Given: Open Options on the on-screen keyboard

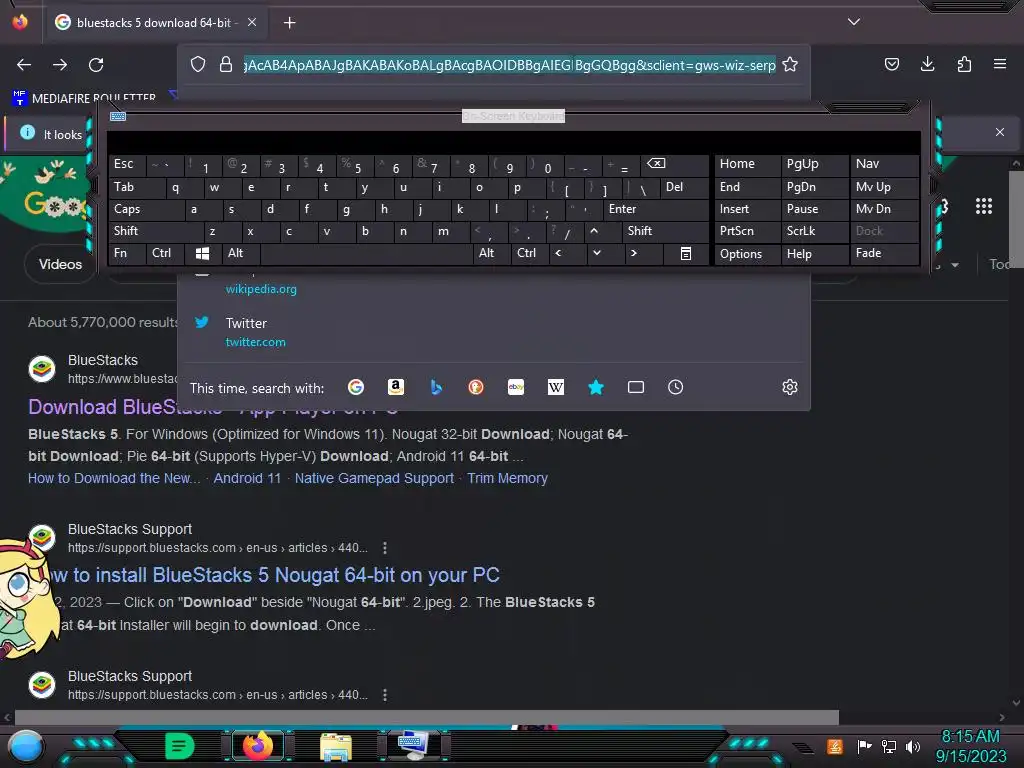Looking at the screenshot, I should click(747, 253).
